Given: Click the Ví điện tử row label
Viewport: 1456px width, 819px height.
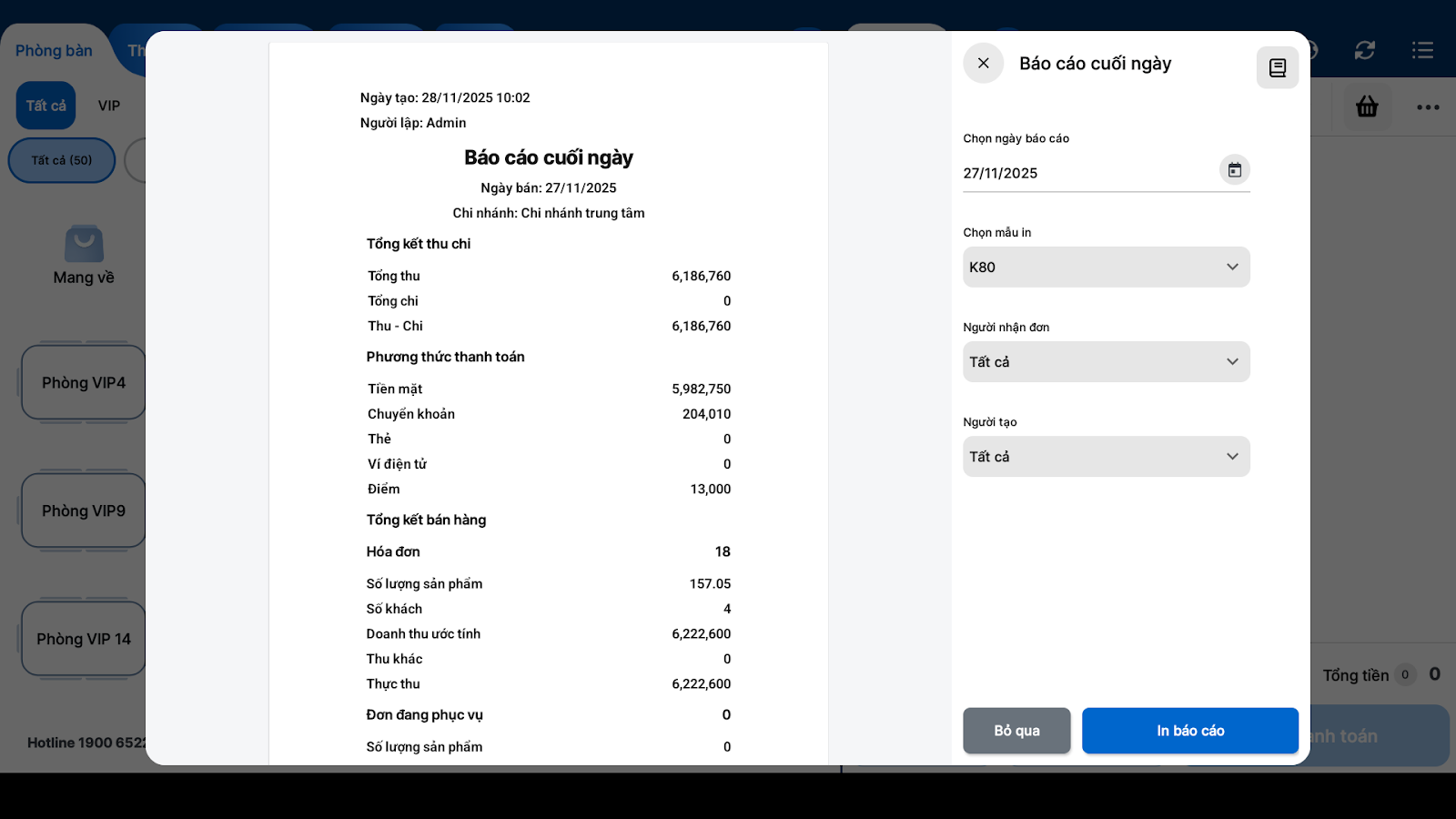Looking at the screenshot, I should pyautogui.click(x=397, y=464).
